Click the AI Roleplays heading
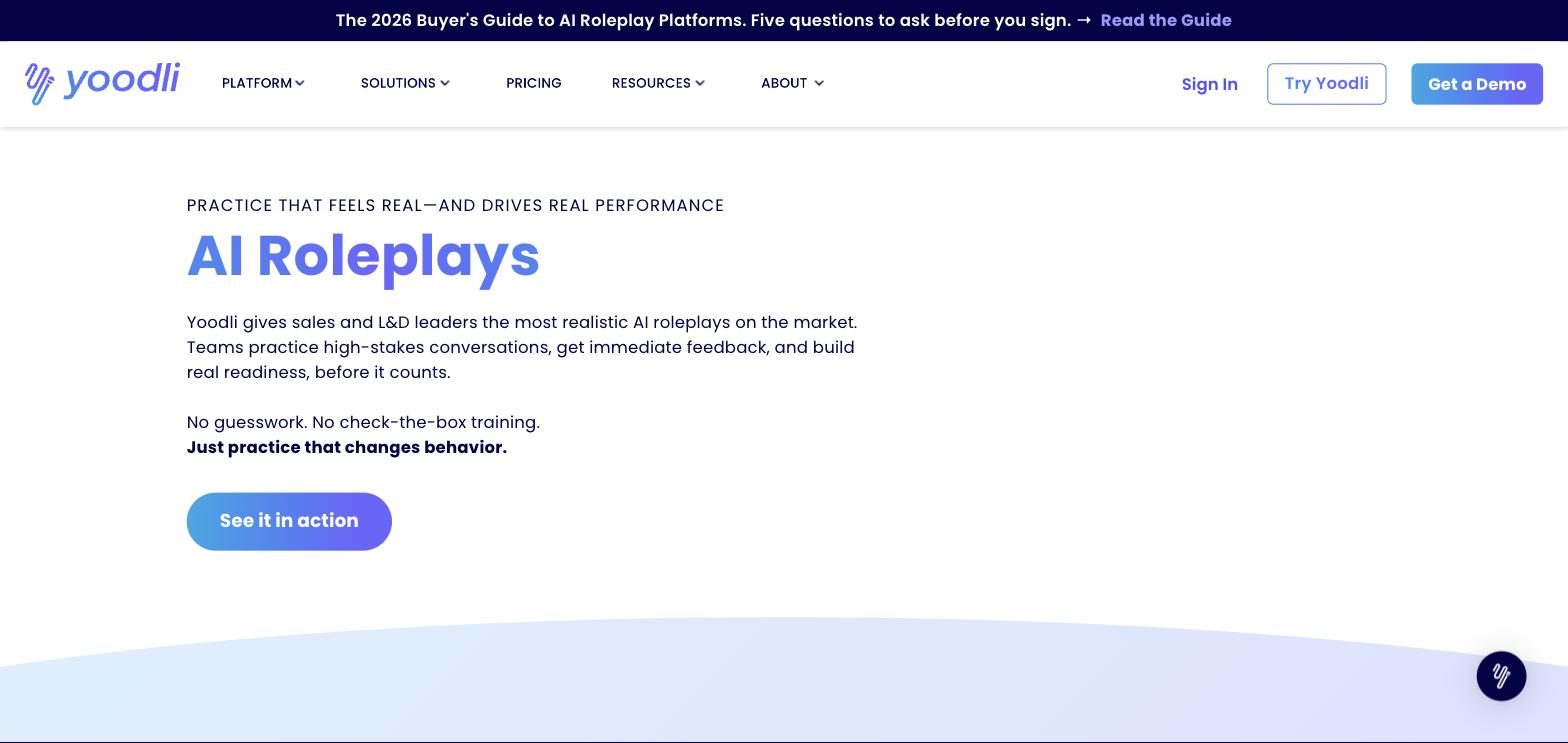1568x743 pixels. coord(363,256)
